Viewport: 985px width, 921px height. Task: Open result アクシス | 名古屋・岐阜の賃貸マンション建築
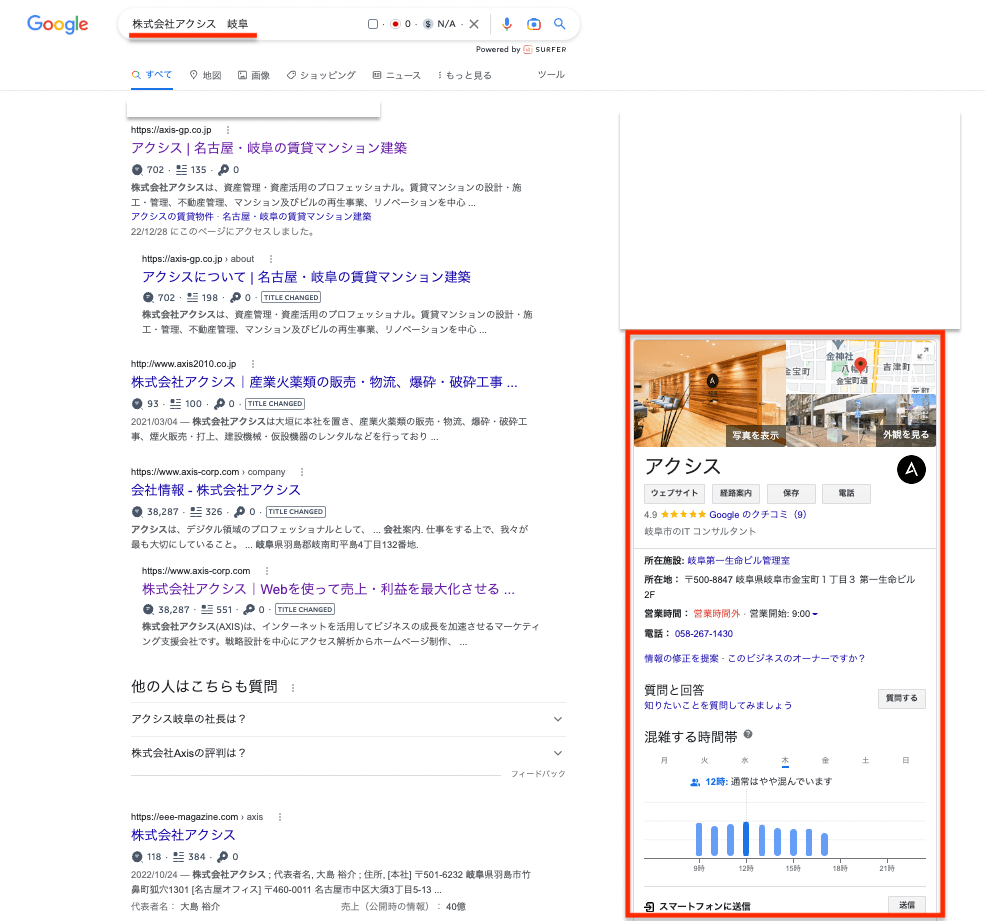point(269,148)
